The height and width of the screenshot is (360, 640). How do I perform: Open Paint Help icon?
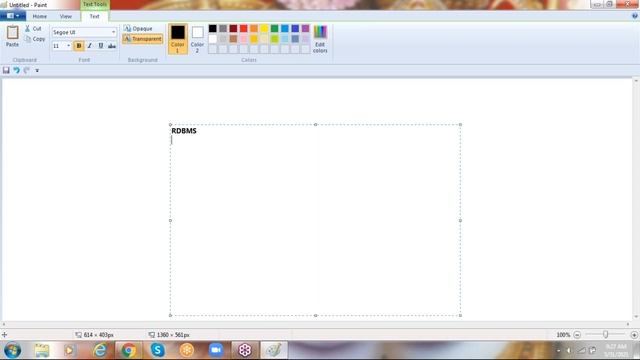coord(635,16)
